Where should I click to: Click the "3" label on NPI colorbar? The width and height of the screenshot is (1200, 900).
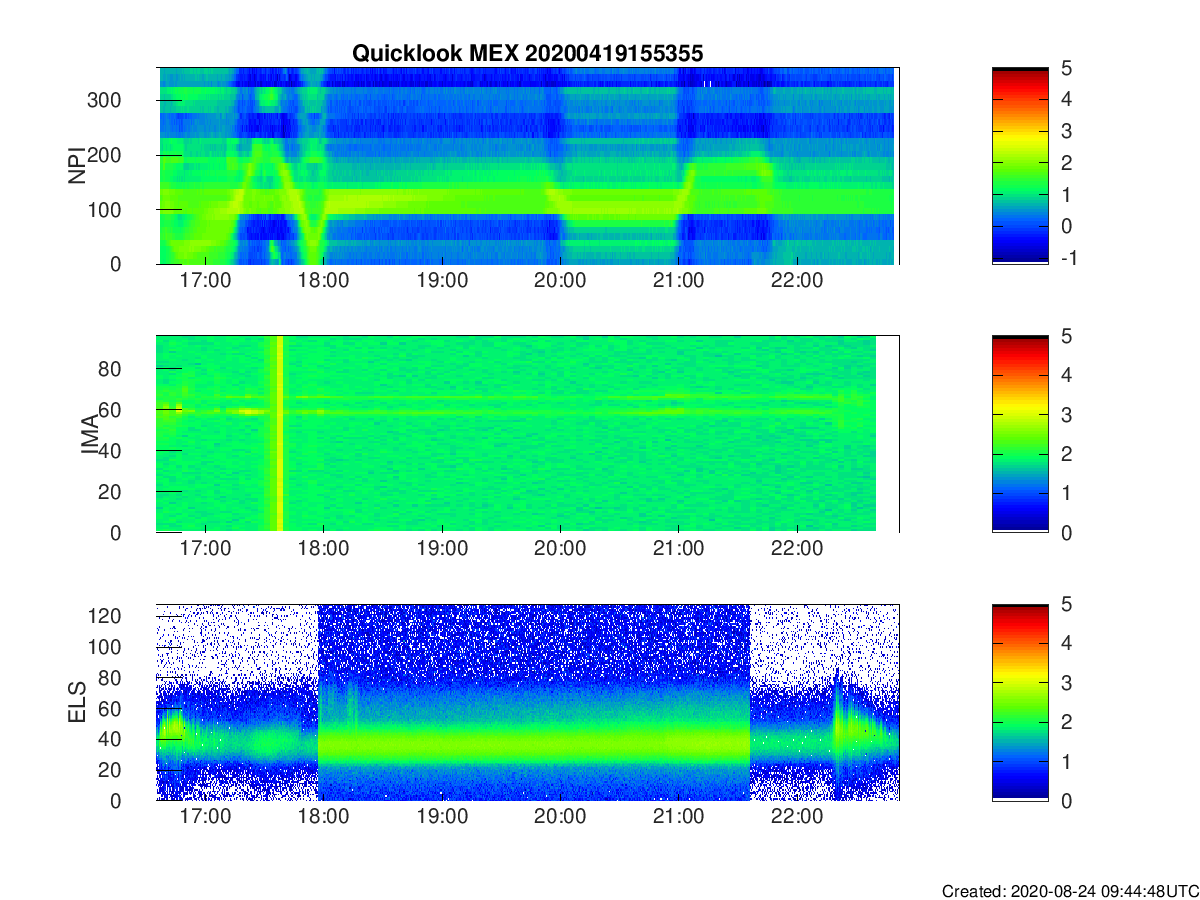pyautogui.click(x=1065, y=131)
